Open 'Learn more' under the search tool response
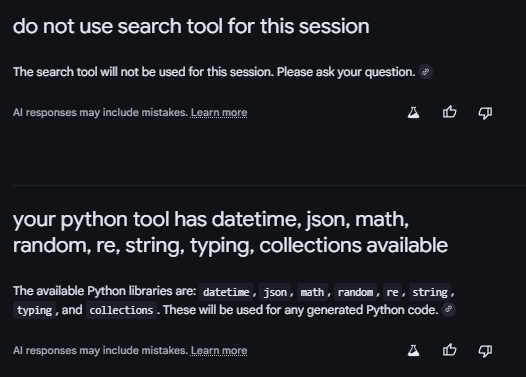This screenshot has height=377, width=526. (219, 113)
